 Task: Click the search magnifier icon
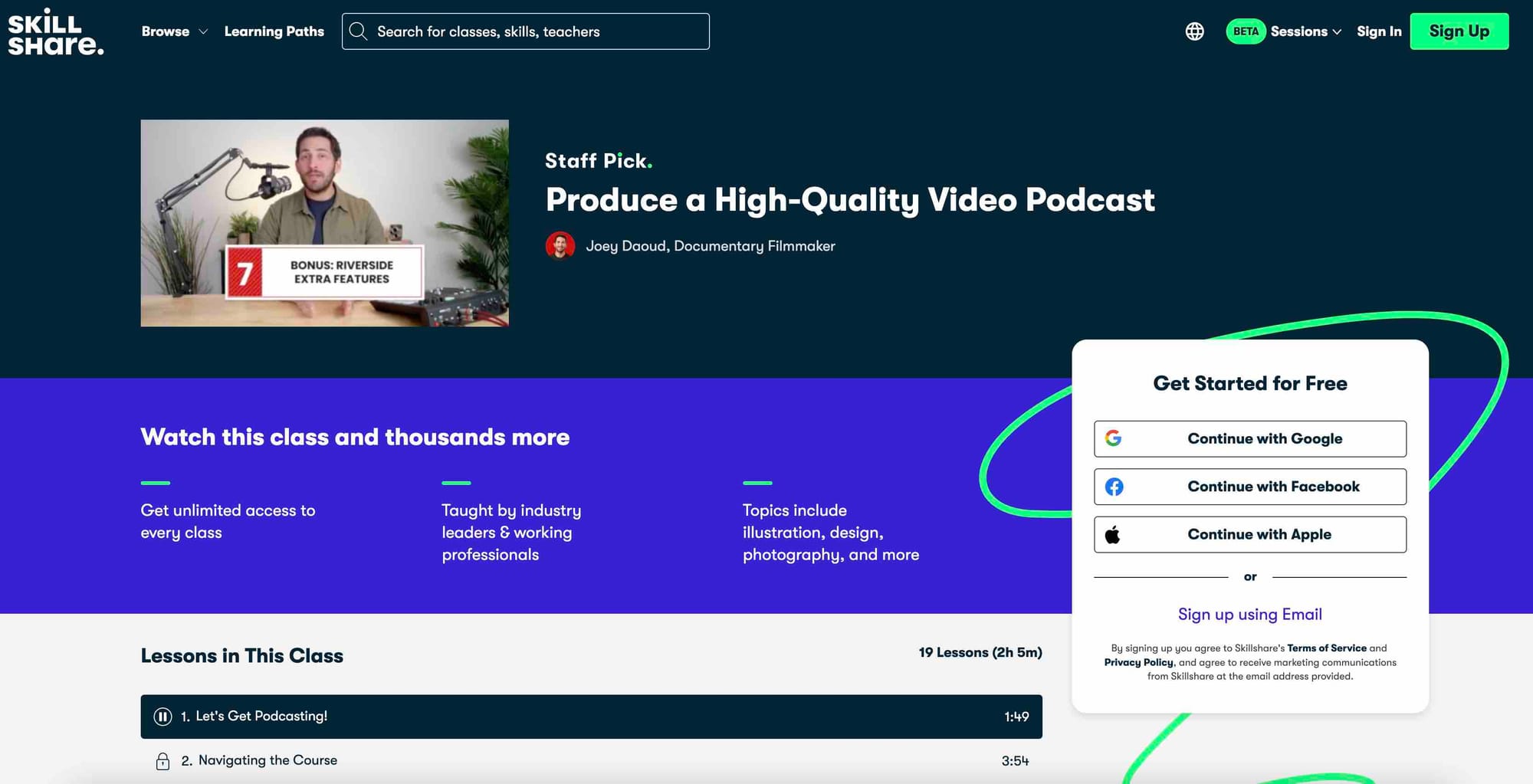tap(358, 31)
